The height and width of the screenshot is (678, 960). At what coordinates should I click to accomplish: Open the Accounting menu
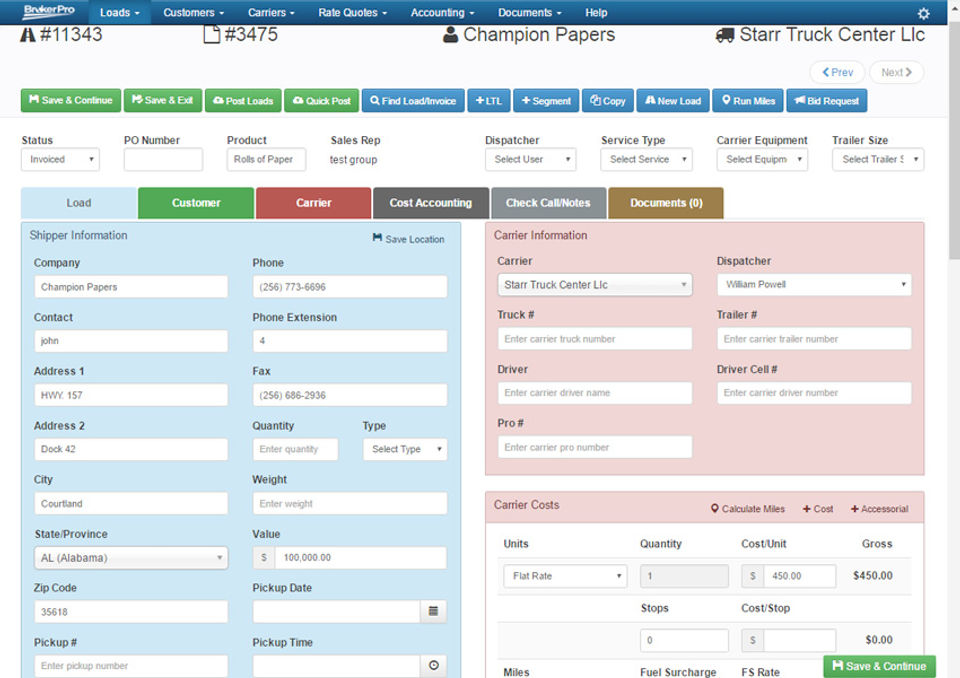[442, 12]
